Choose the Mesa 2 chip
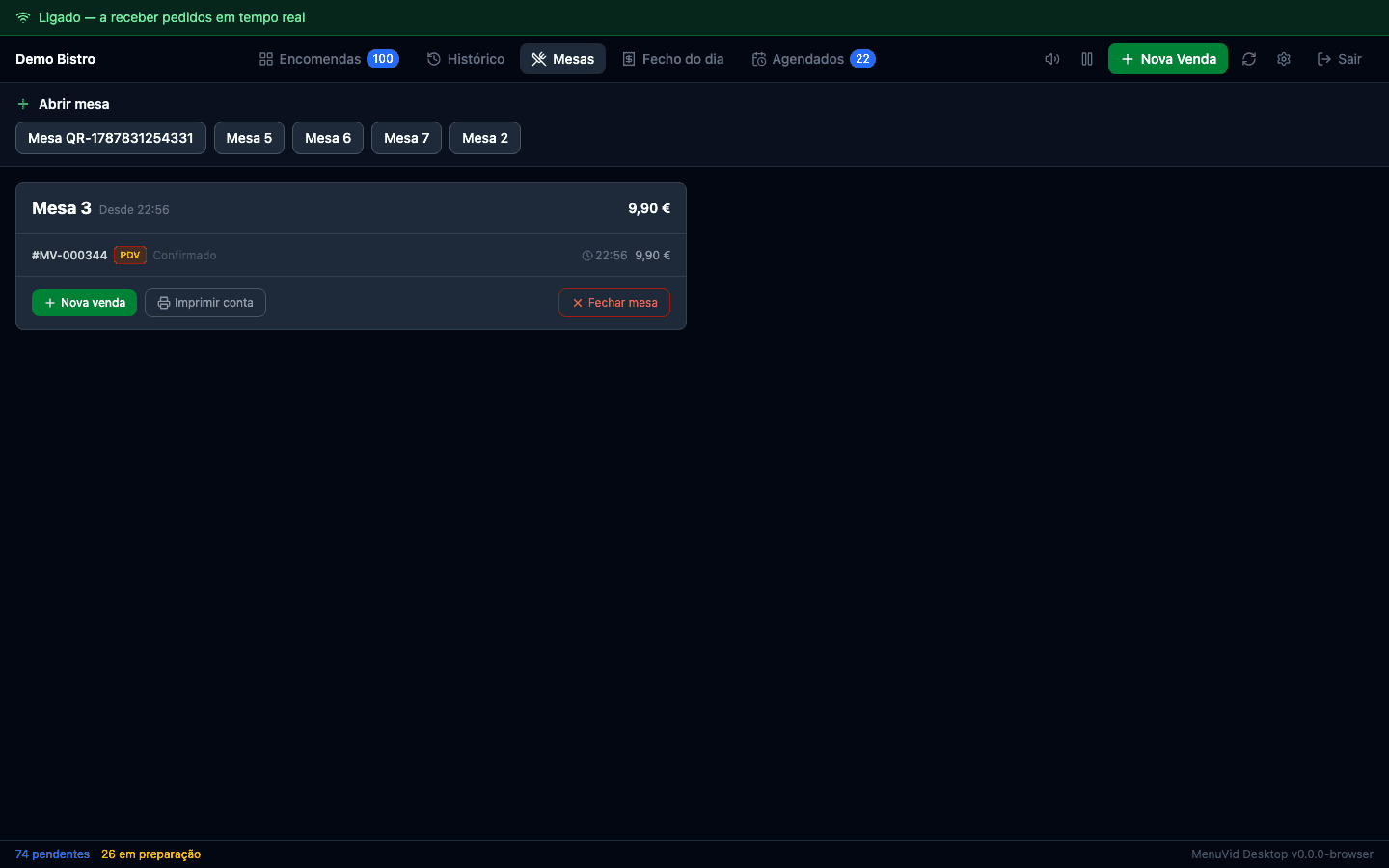The image size is (1389, 868). (x=485, y=138)
